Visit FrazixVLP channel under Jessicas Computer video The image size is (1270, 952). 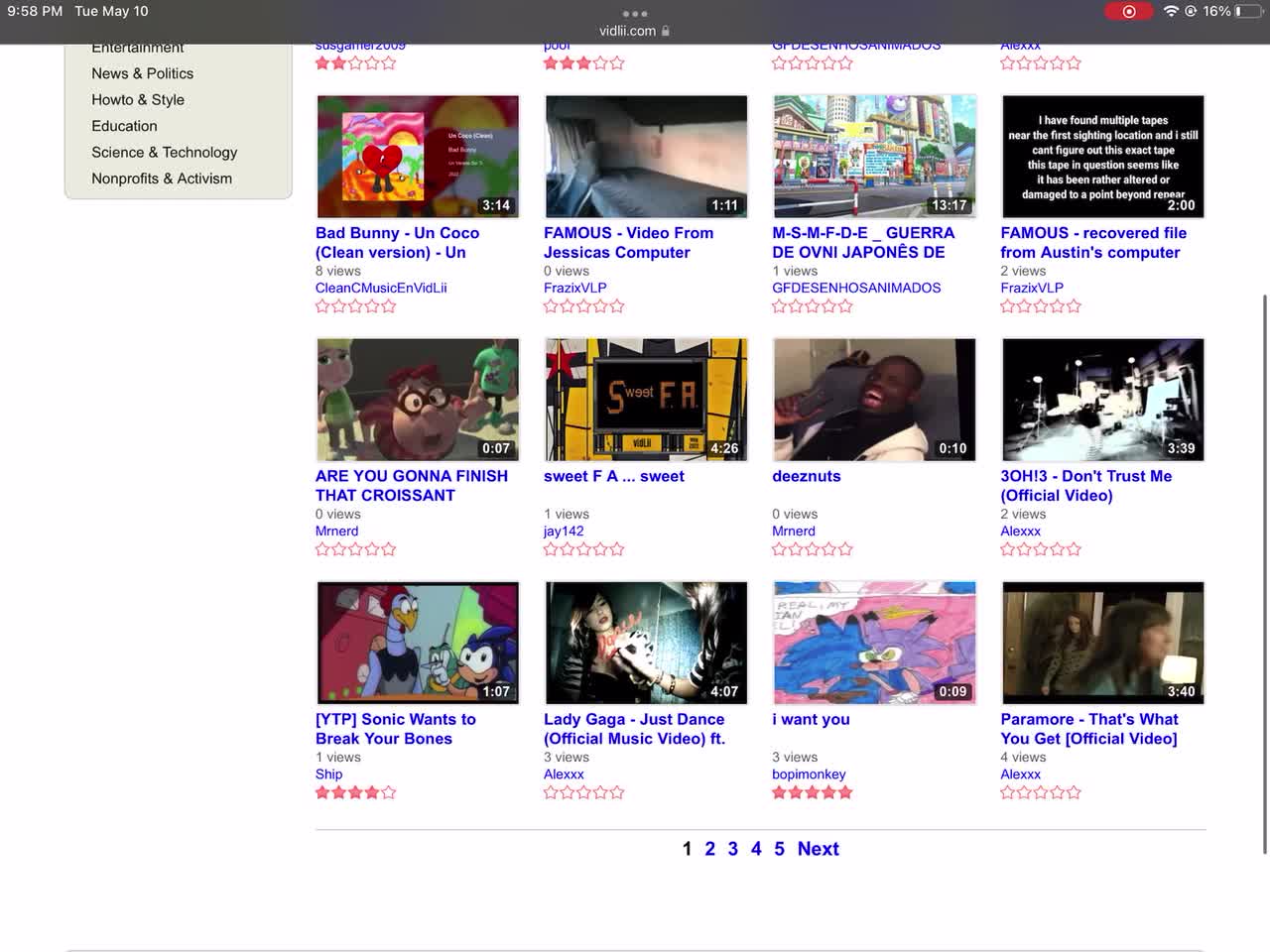pos(575,288)
